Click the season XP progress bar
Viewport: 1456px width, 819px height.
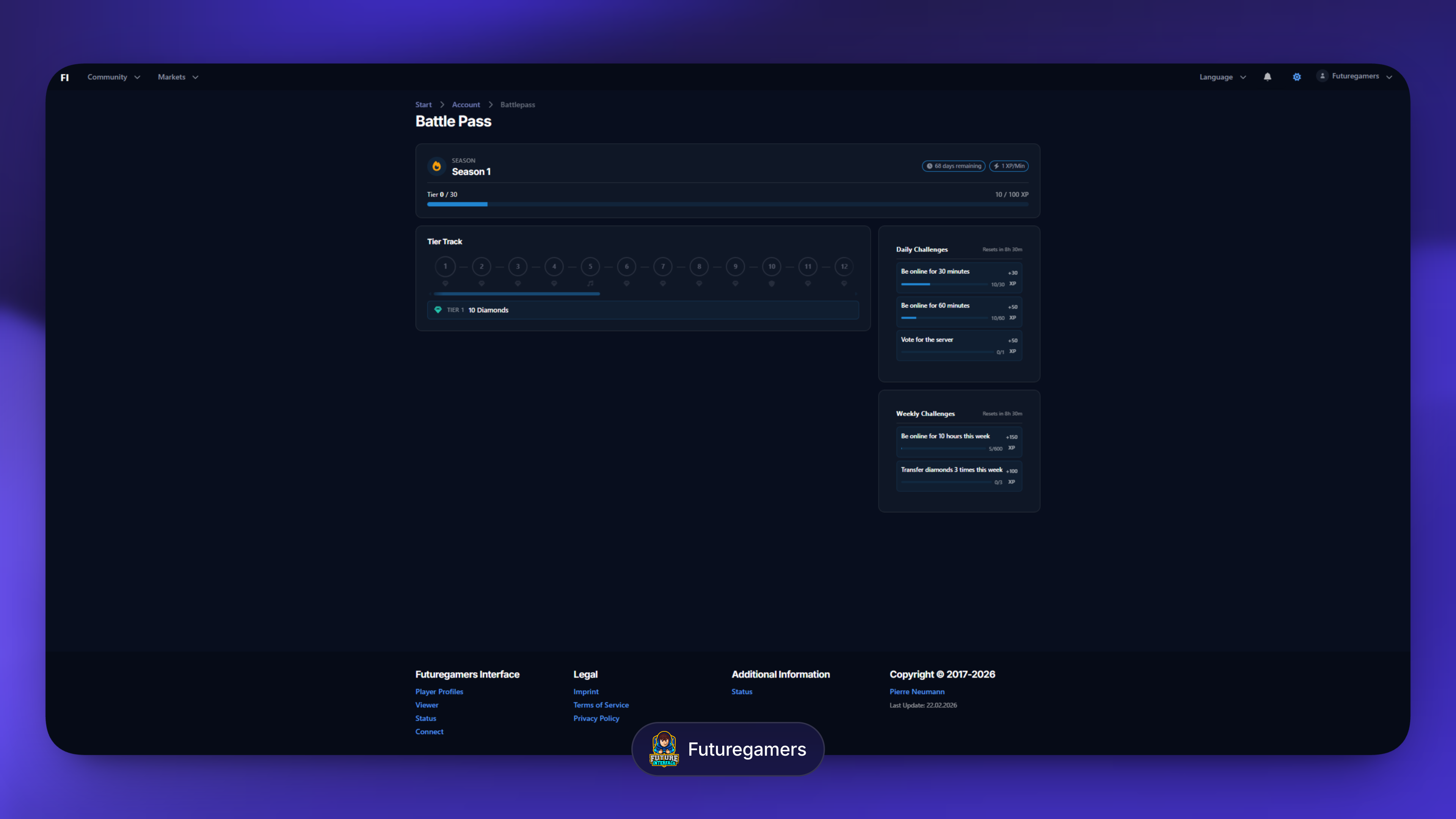pyautogui.click(x=728, y=204)
